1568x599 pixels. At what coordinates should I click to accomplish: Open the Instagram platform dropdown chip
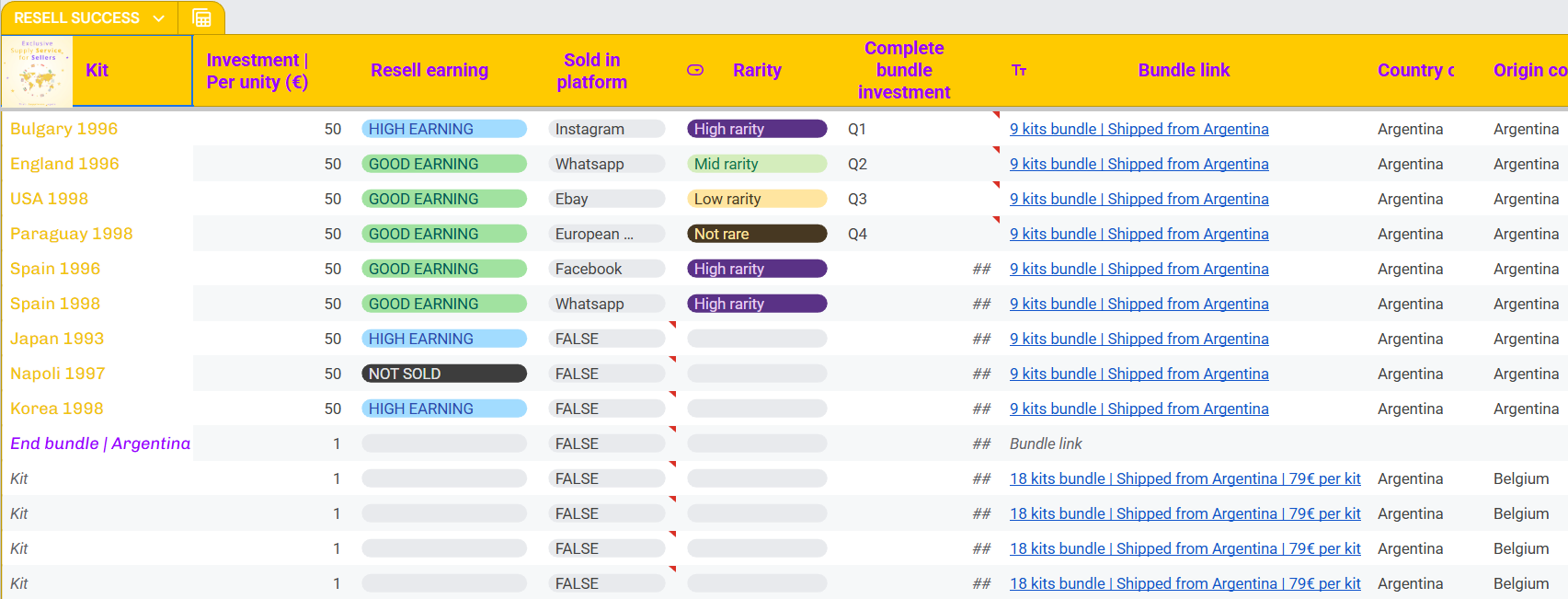click(606, 129)
